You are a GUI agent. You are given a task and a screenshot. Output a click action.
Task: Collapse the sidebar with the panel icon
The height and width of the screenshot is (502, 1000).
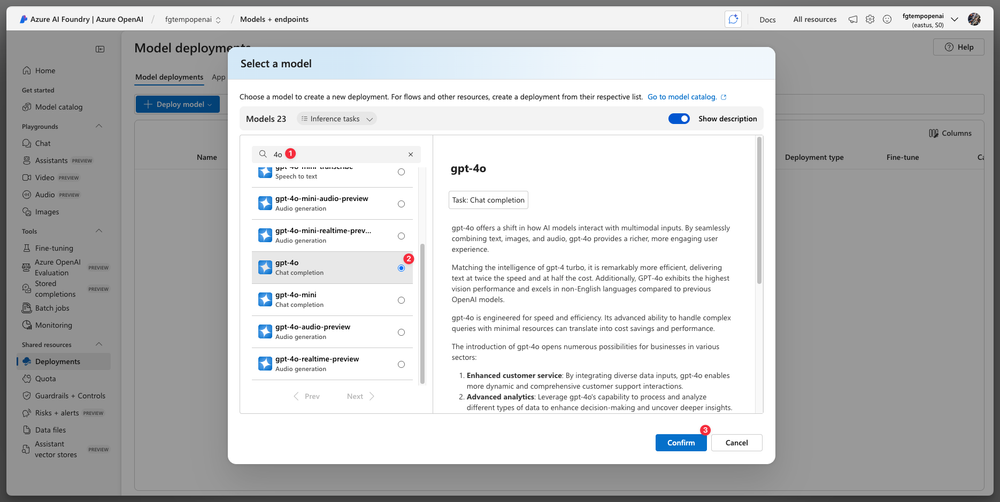point(100,49)
